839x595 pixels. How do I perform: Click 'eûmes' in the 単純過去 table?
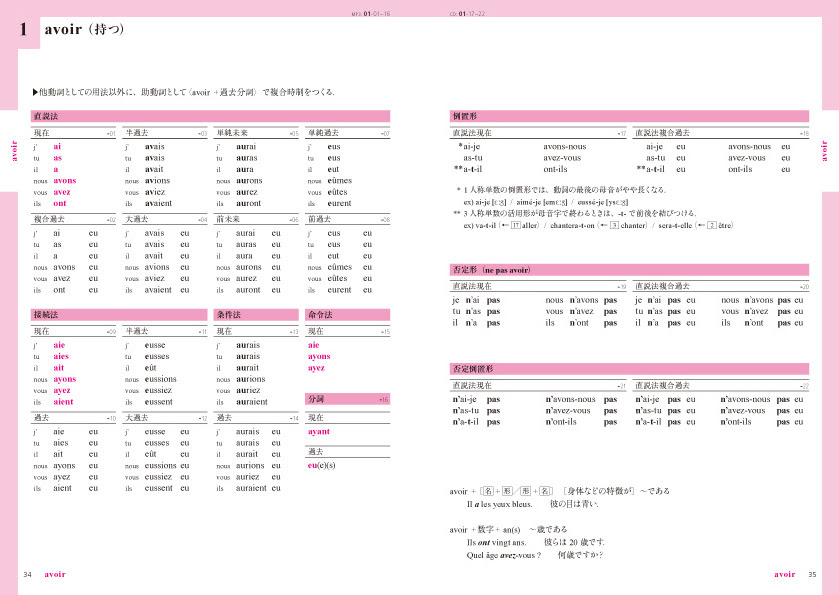tap(340, 181)
